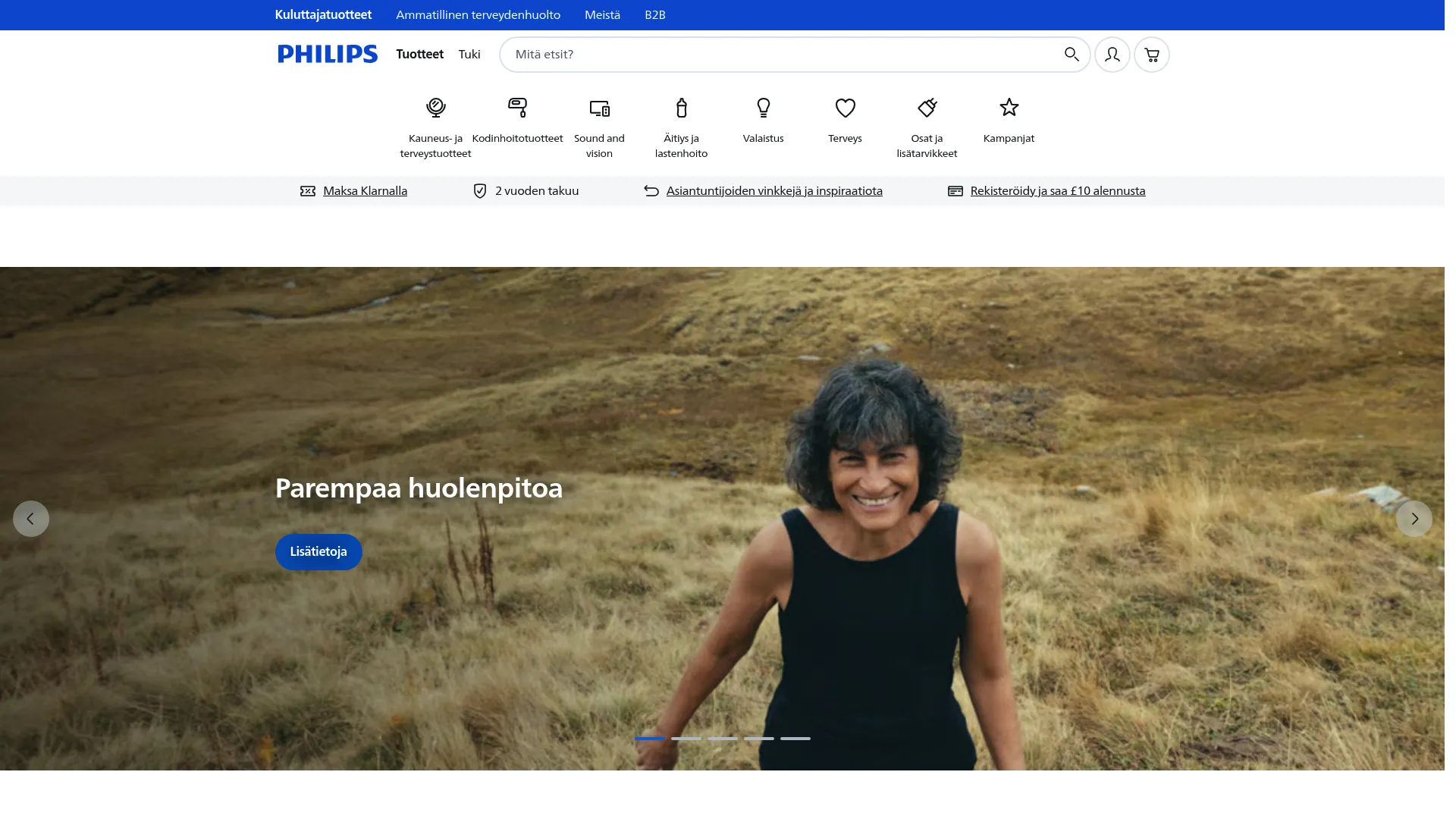Open the Maksa Klarnalla link
Image resolution: width=1456 pixels, height=819 pixels.
pyautogui.click(x=365, y=191)
